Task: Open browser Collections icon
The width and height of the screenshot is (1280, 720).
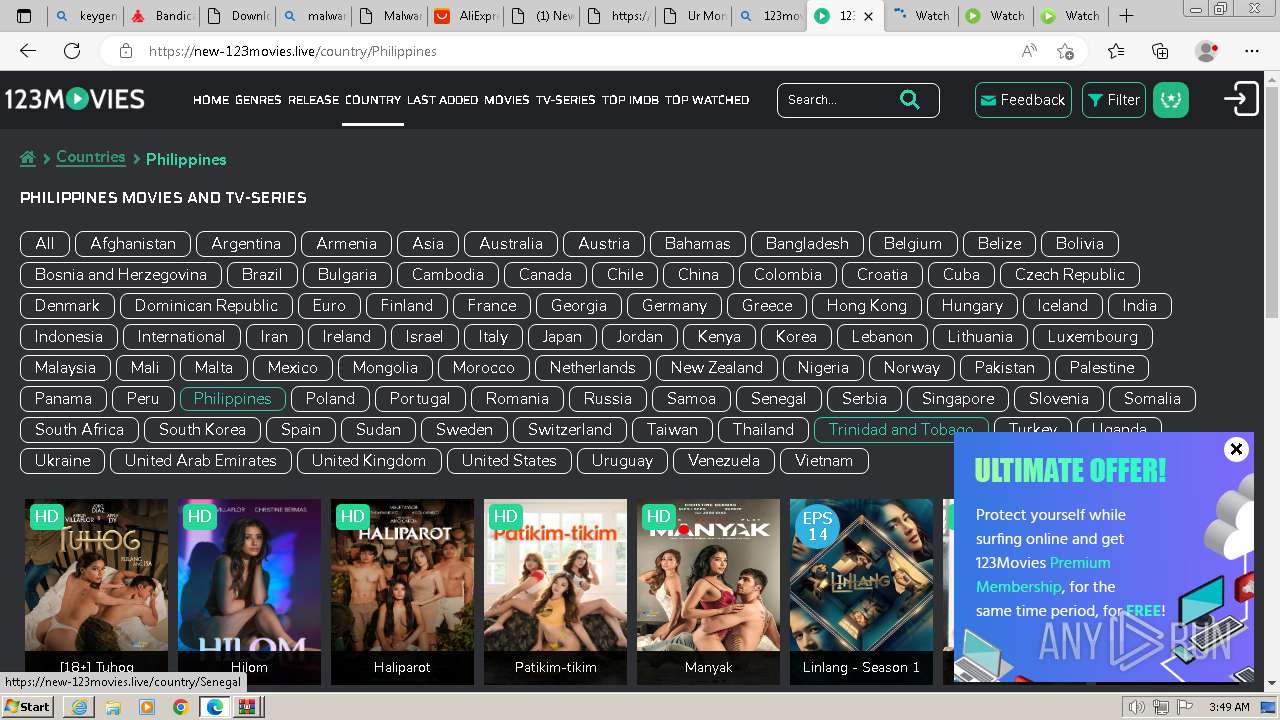Action: point(1160,51)
